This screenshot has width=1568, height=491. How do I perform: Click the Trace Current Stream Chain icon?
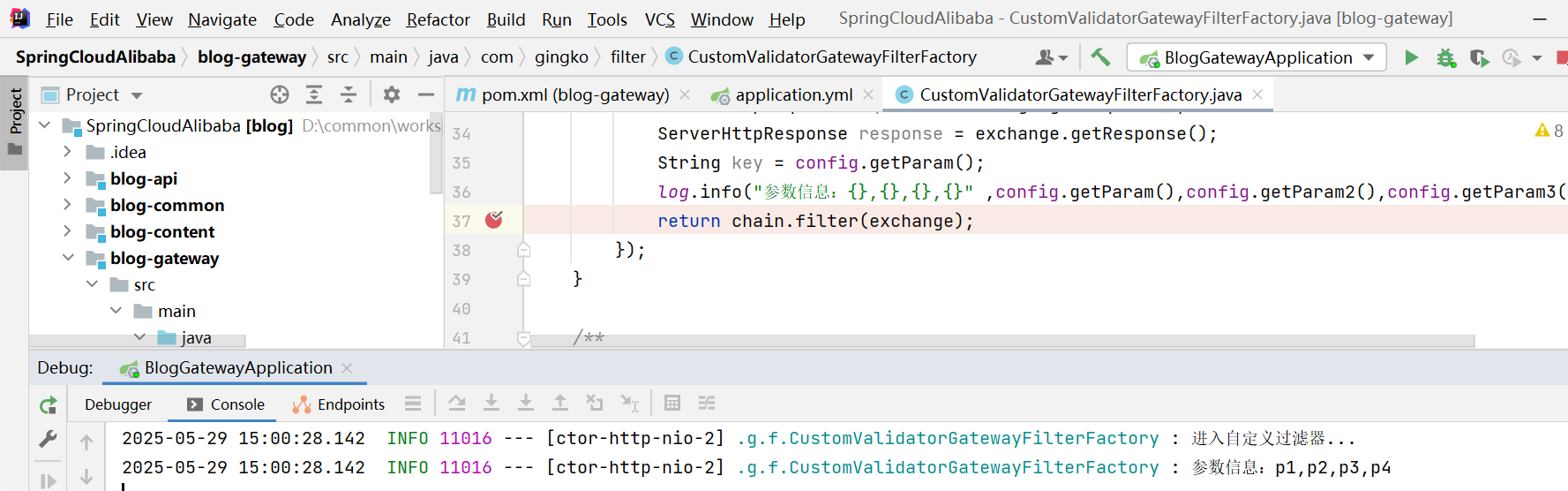(x=707, y=404)
